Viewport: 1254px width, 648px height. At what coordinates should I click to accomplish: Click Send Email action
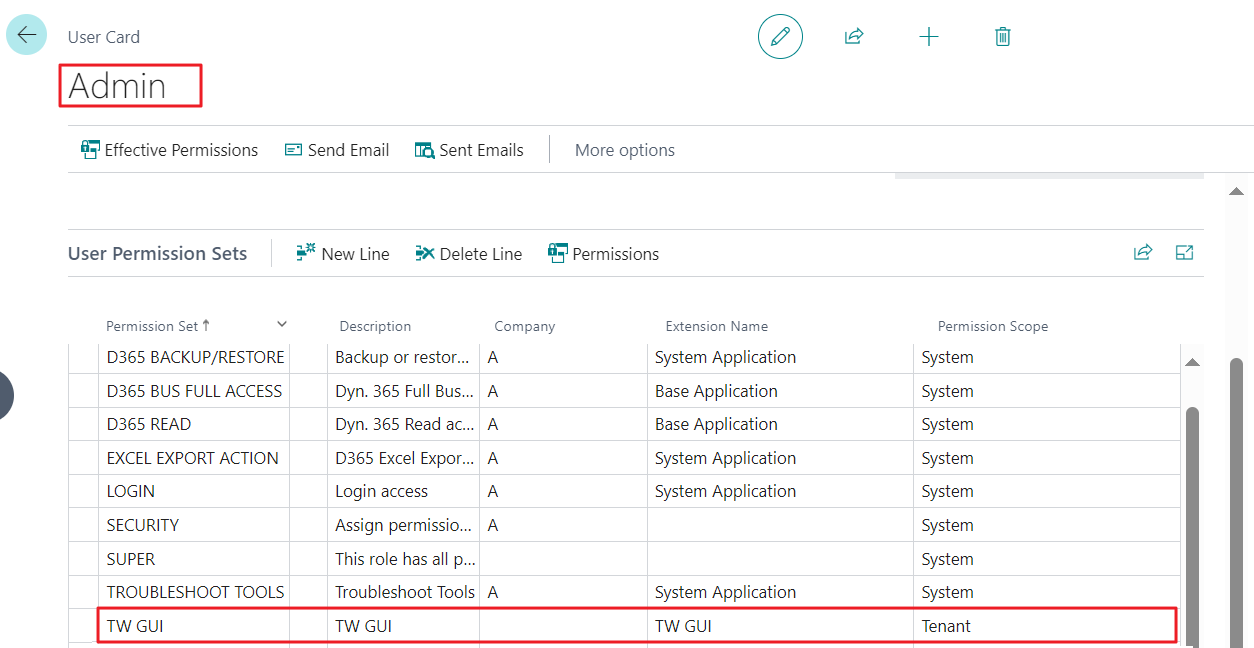tap(337, 150)
